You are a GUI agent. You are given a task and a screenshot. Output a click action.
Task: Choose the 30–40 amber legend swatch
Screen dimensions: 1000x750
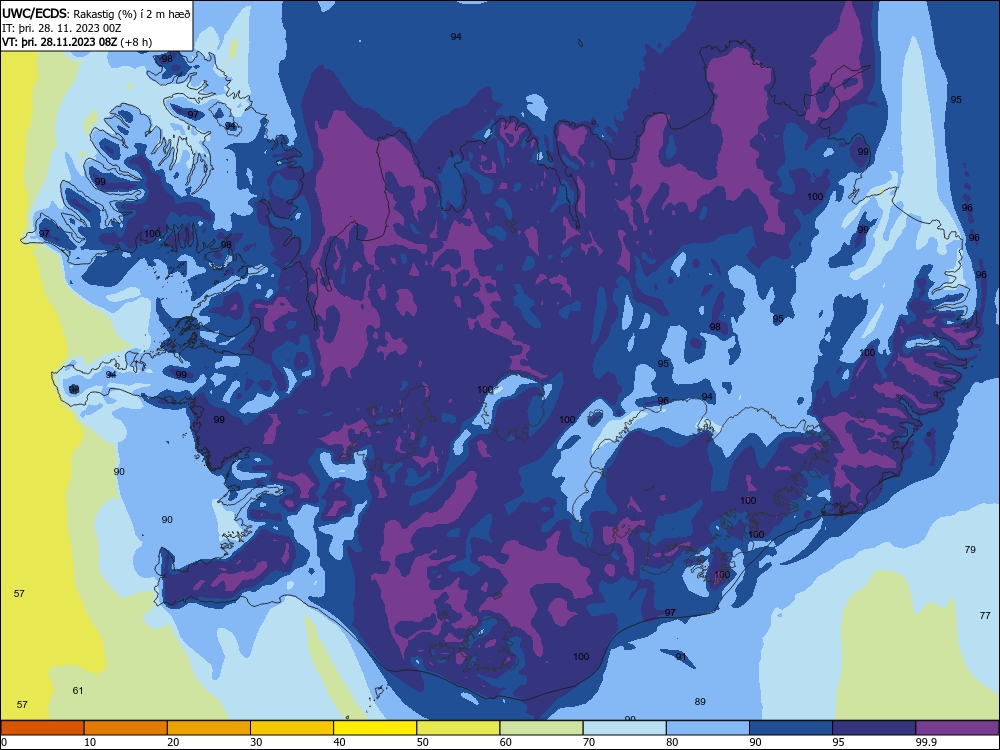[x=292, y=728]
